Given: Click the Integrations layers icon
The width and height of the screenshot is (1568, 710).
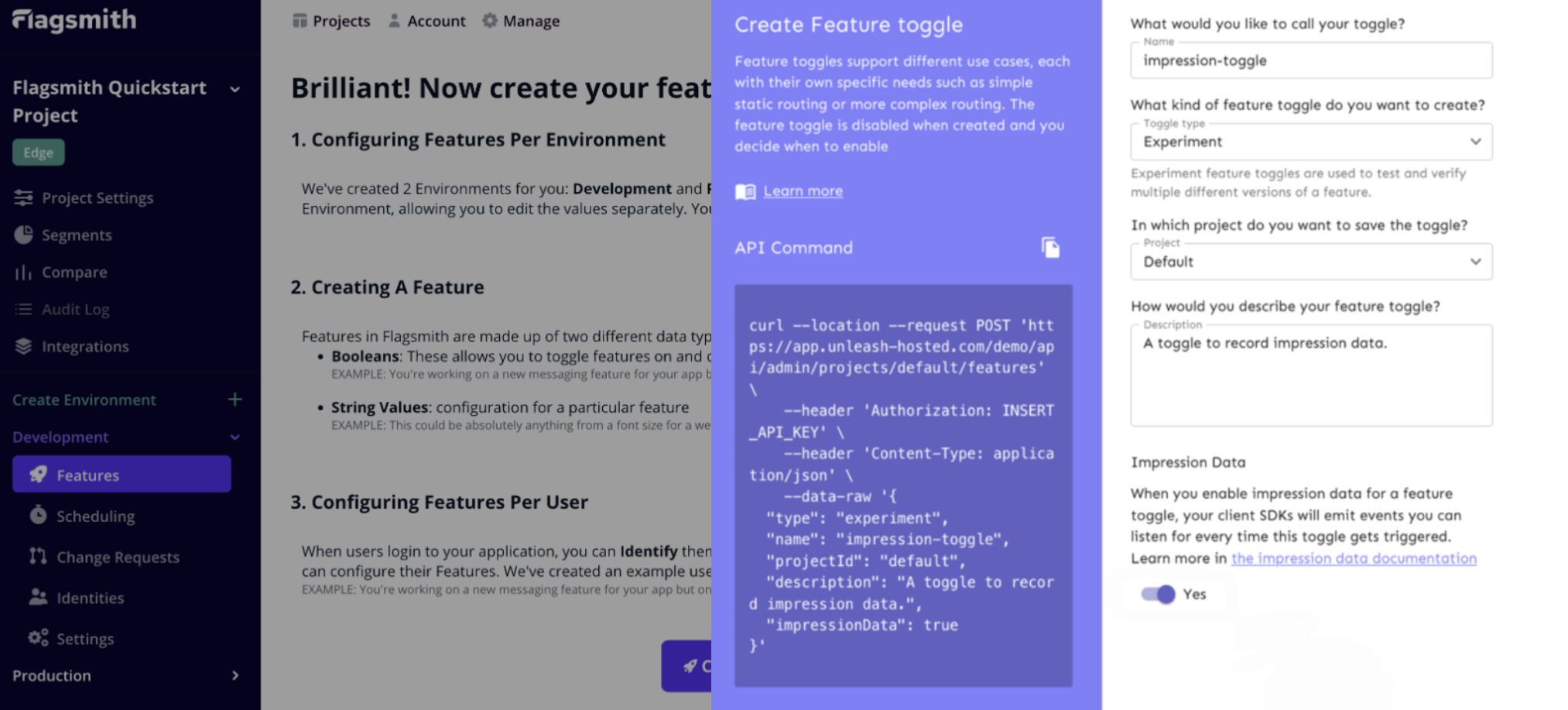Looking at the screenshot, I should coord(23,347).
